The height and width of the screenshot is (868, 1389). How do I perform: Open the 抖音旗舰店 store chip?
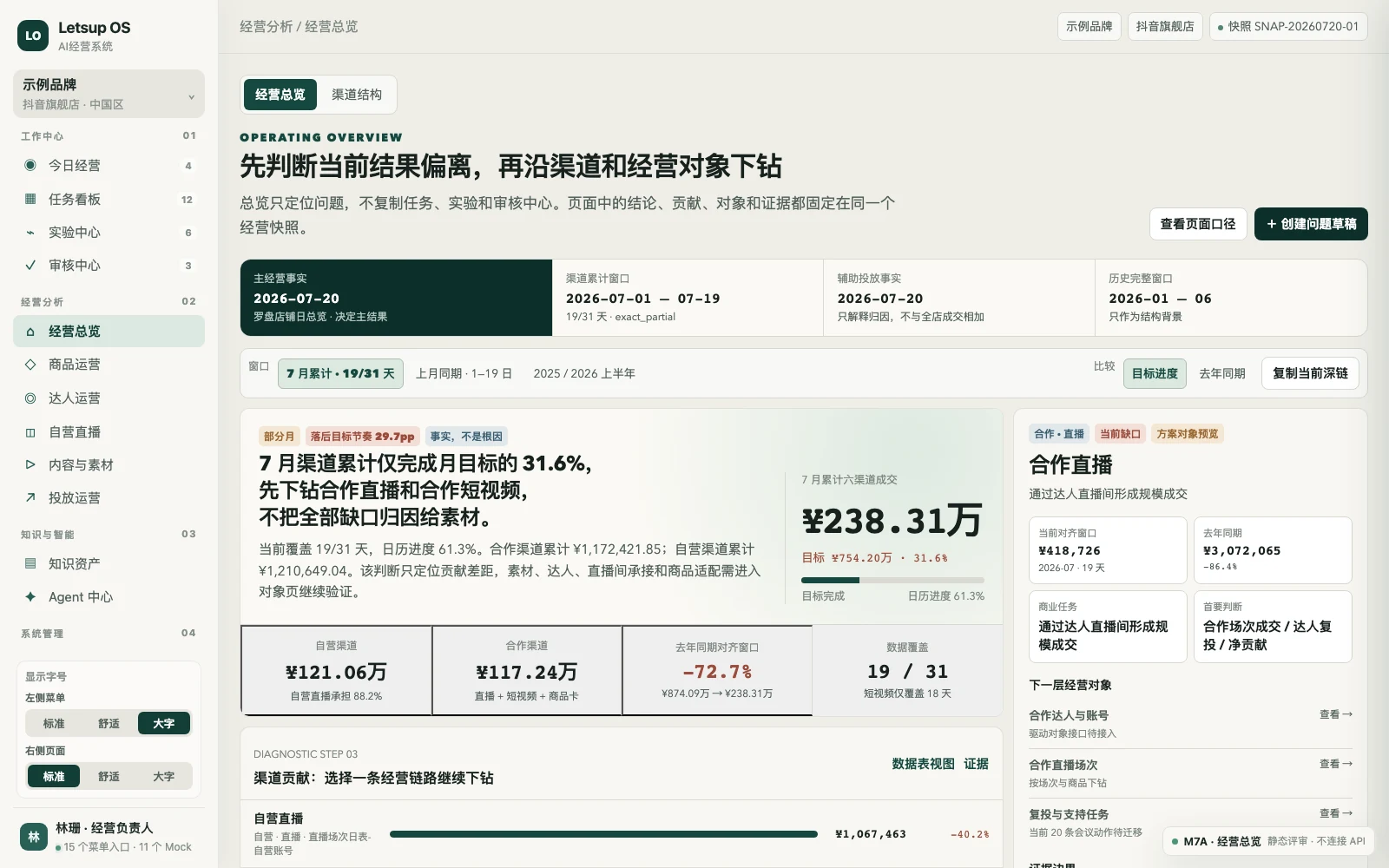pos(1165,26)
